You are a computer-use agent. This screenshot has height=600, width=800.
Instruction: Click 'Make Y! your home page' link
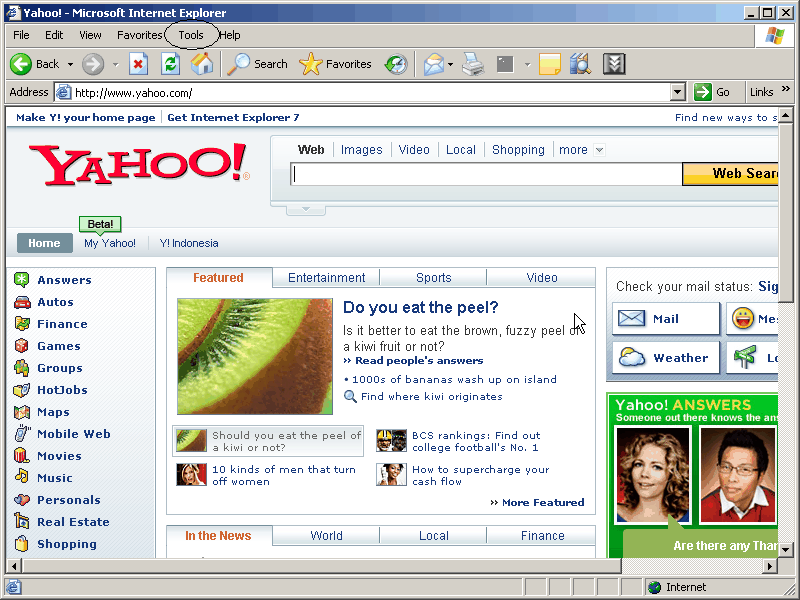[85, 118]
